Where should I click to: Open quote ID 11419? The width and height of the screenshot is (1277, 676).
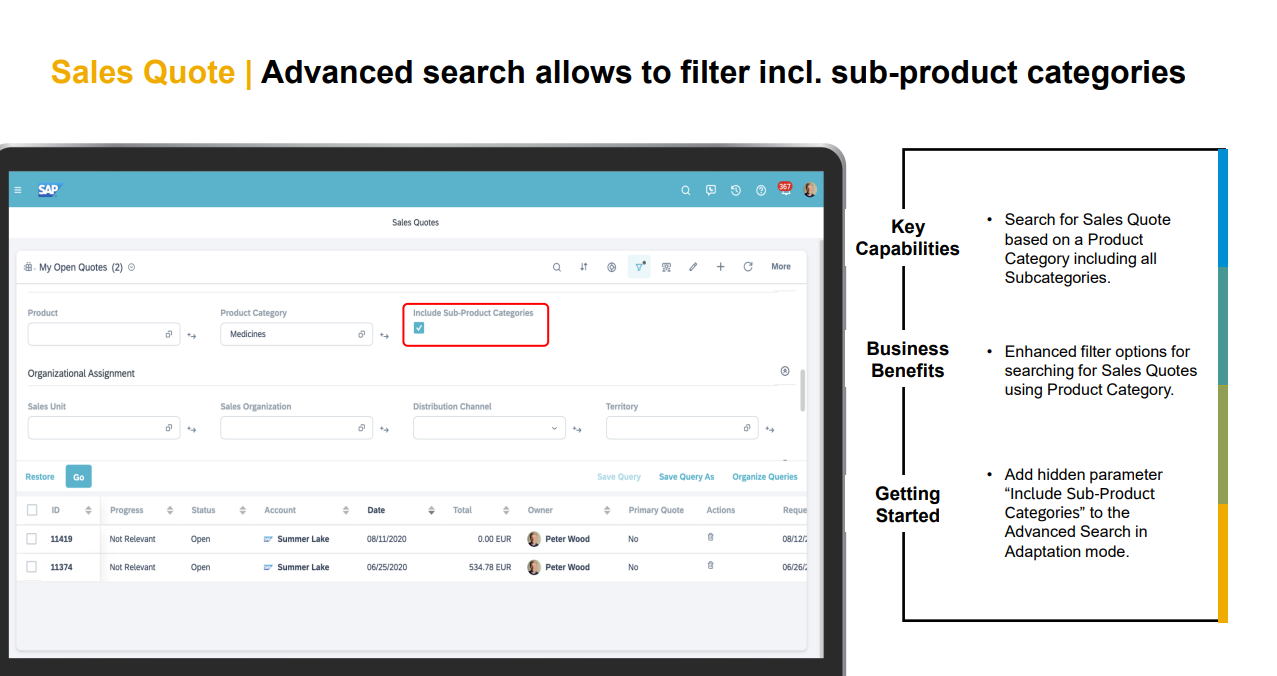point(61,539)
